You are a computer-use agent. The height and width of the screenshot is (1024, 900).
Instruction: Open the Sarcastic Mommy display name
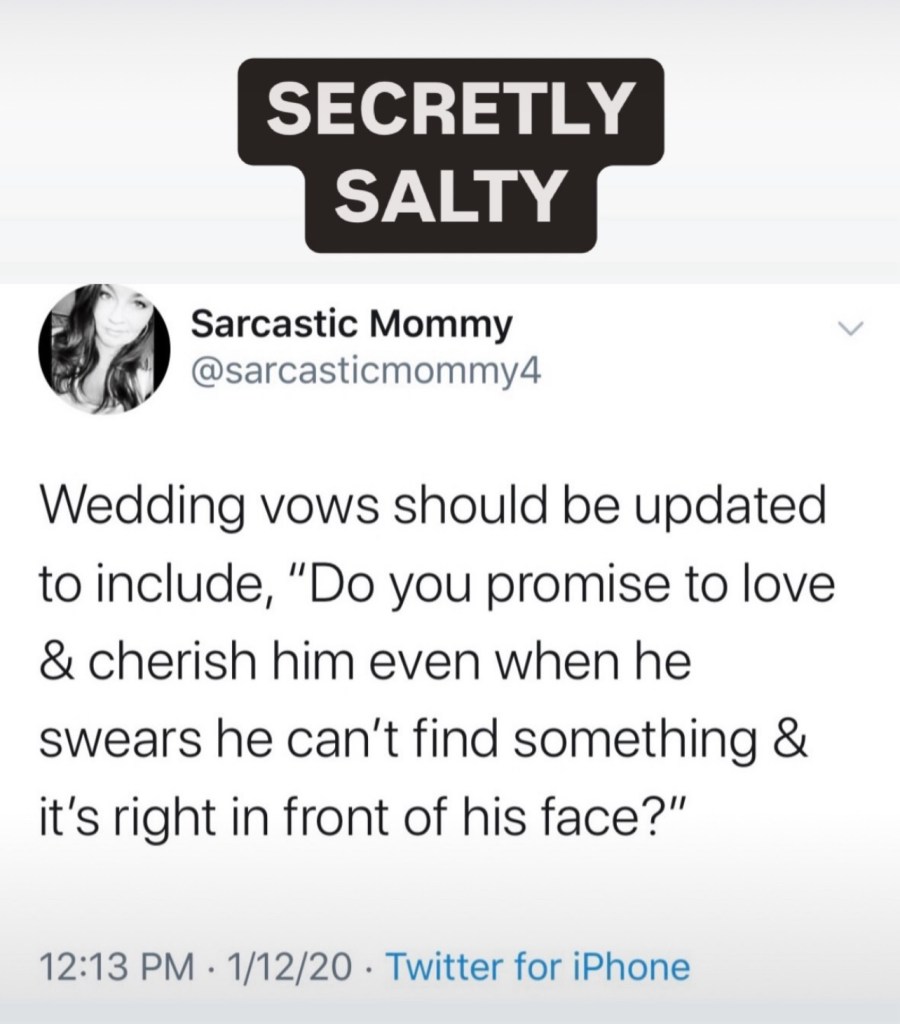click(x=351, y=323)
